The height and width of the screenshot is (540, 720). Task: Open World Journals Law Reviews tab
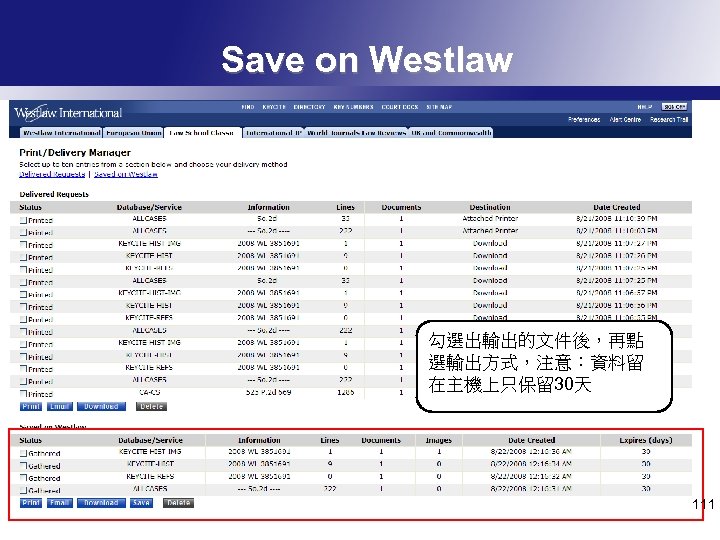tap(357, 133)
